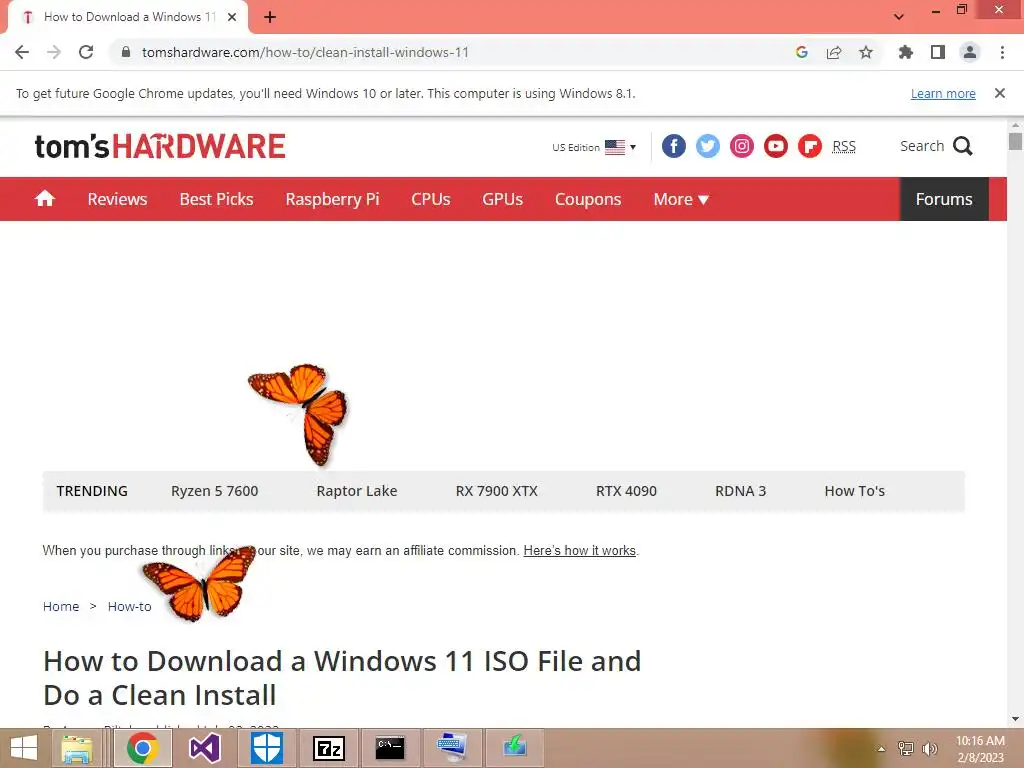
Task: Expand the More navigation dropdown
Action: pyautogui.click(x=681, y=199)
